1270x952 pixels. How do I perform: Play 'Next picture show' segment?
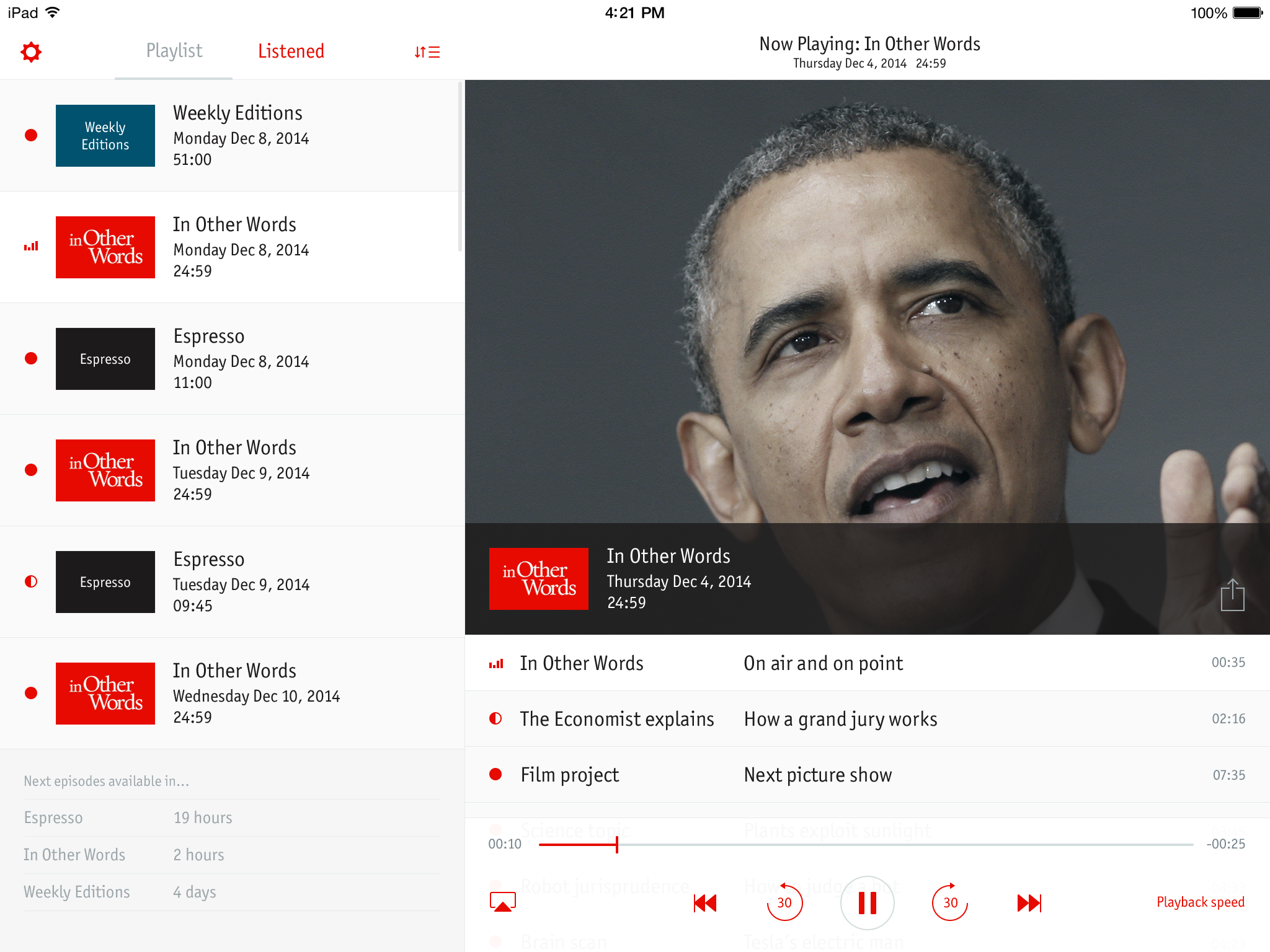(868, 775)
